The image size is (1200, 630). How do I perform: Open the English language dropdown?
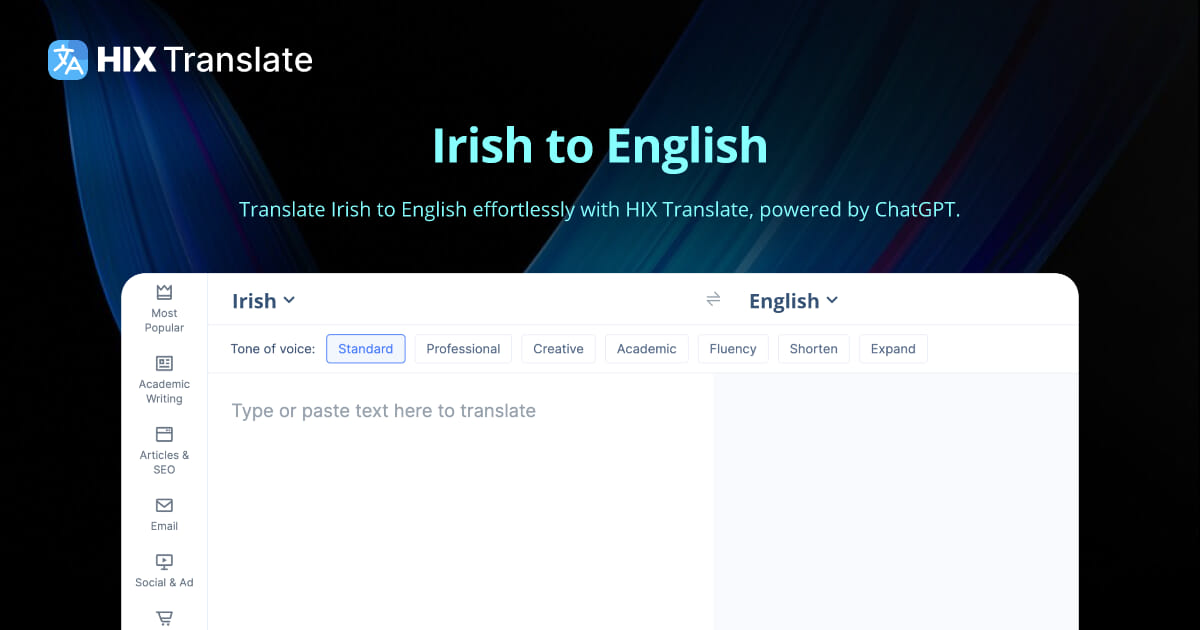tap(793, 300)
